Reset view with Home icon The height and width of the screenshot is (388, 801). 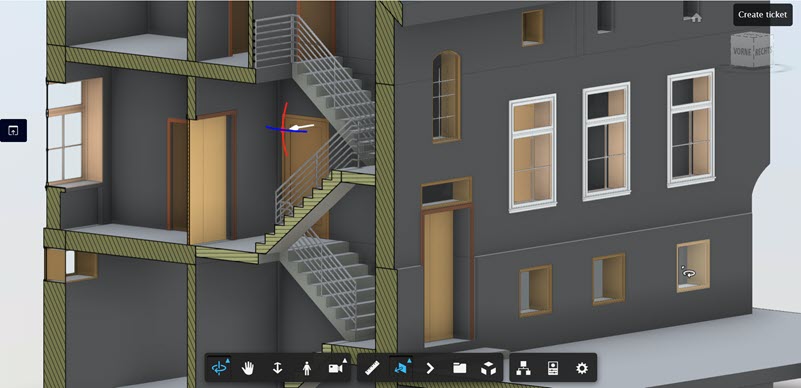coord(696,18)
